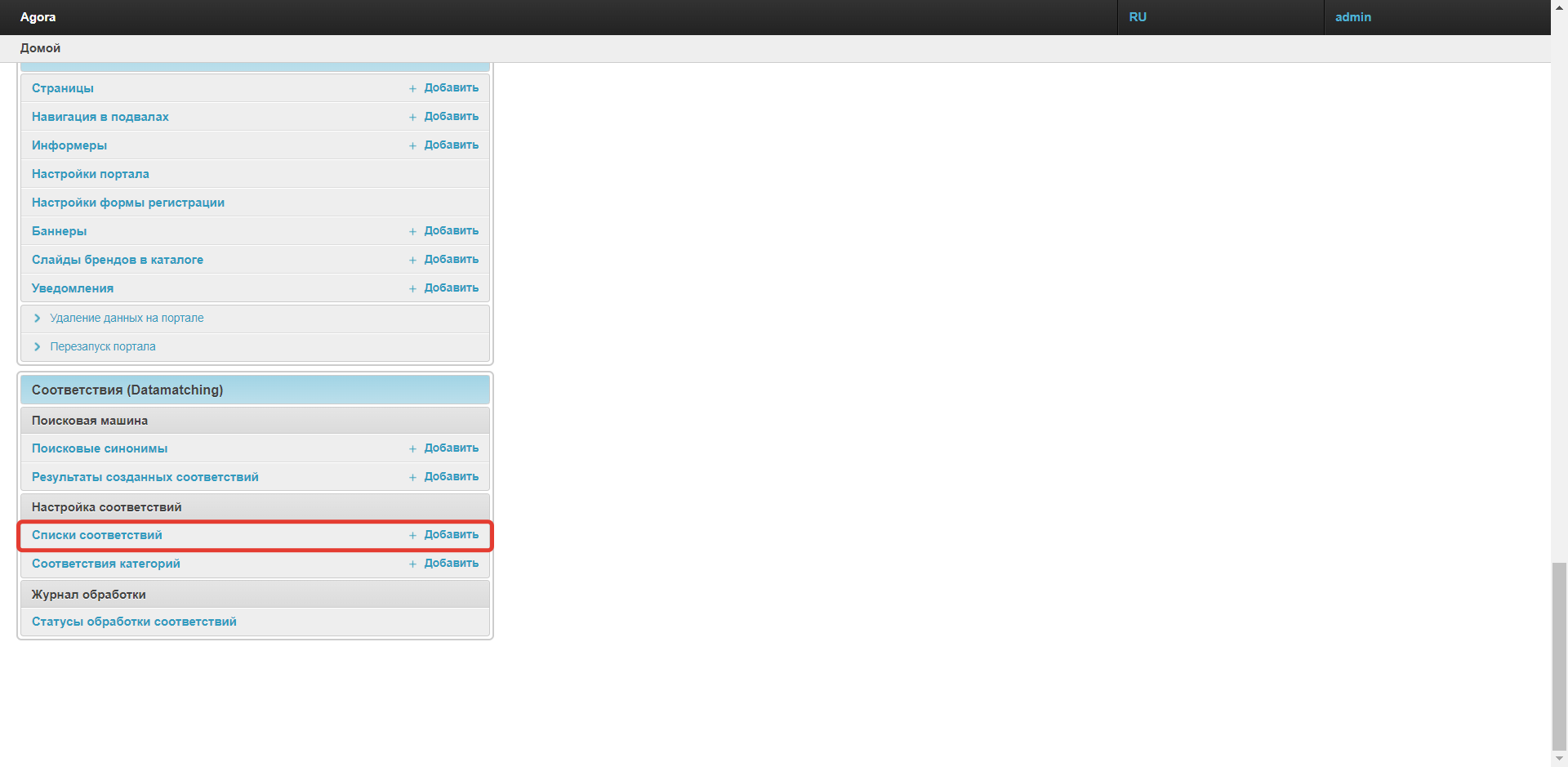Image resolution: width=1568 pixels, height=767 pixels.
Task: Open the RU language dropdown
Action: coord(1138,17)
